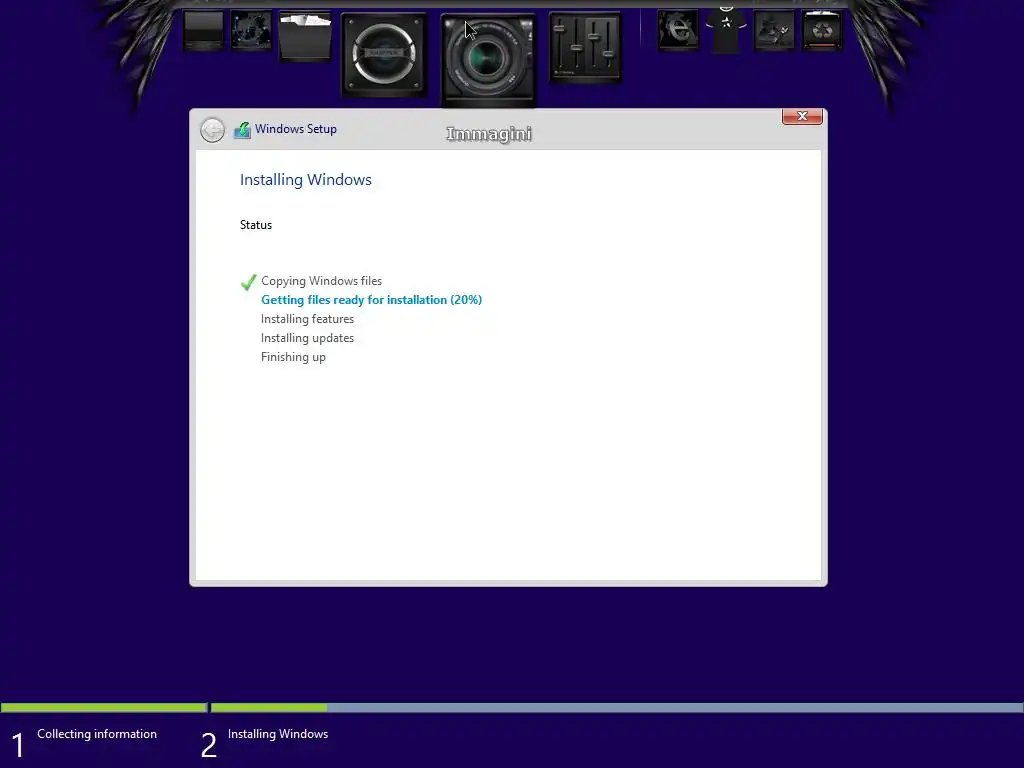Open the black t-shirt dock icon
The width and height of the screenshot is (1024, 768).
(x=726, y=28)
